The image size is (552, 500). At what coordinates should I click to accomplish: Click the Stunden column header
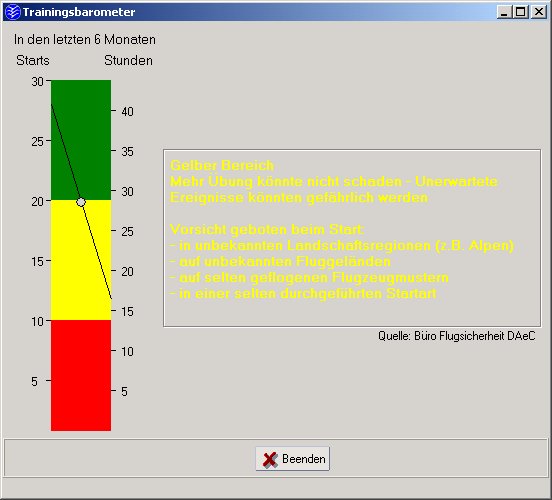click(x=128, y=60)
